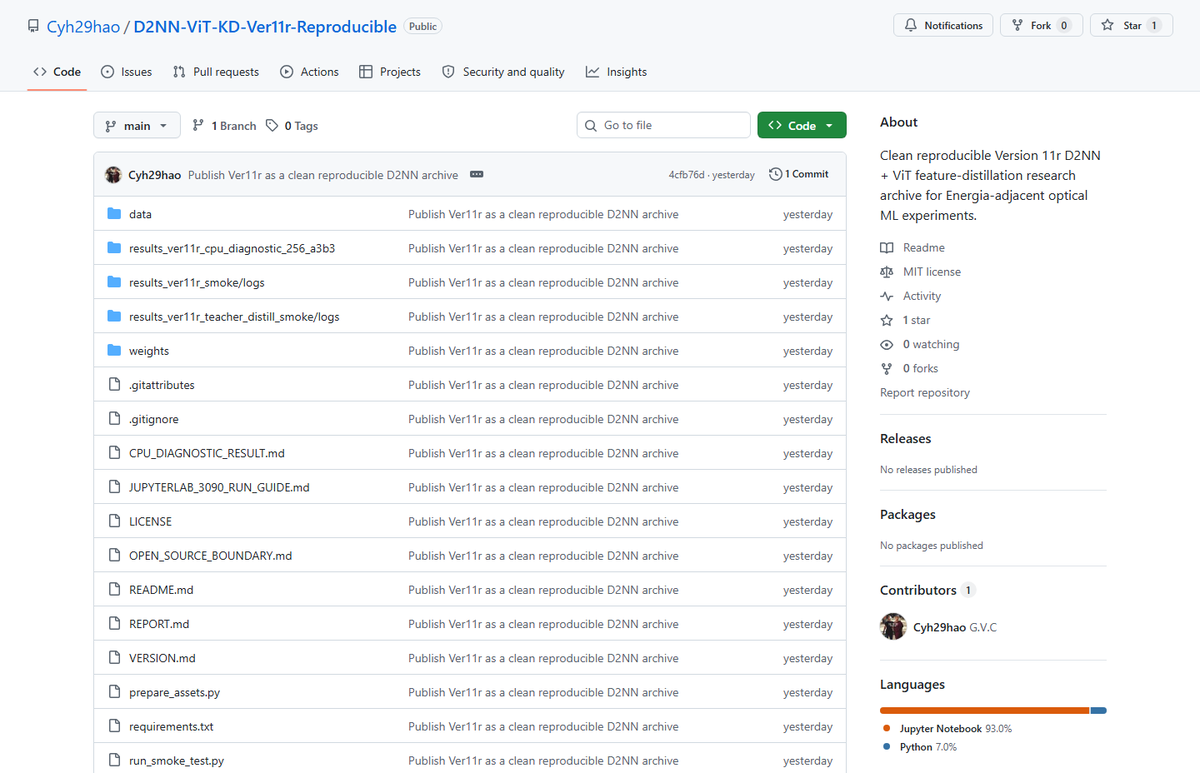Open the OPEN_SOURCE_BOUNDARY.md file

210,556
